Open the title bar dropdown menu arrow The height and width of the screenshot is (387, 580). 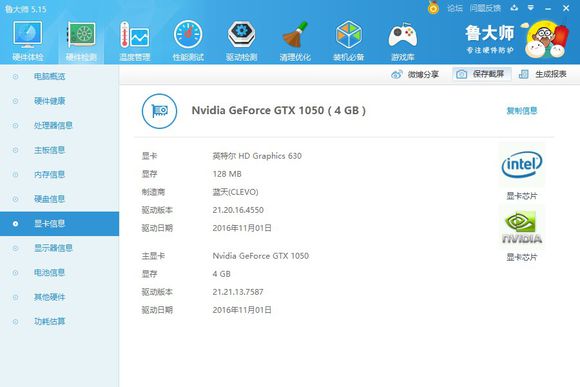tap(531, 8)
